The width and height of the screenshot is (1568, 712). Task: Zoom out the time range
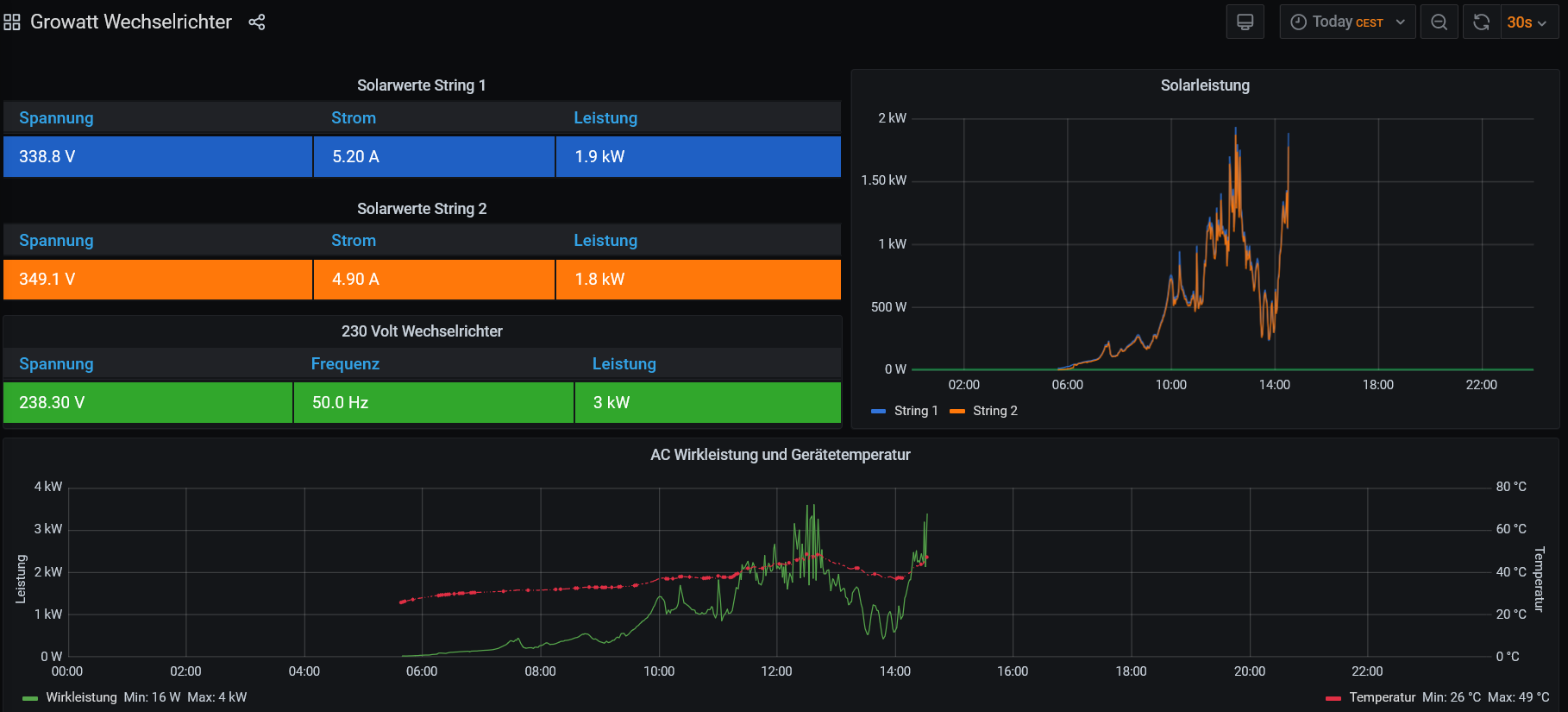pos(1439,22)
